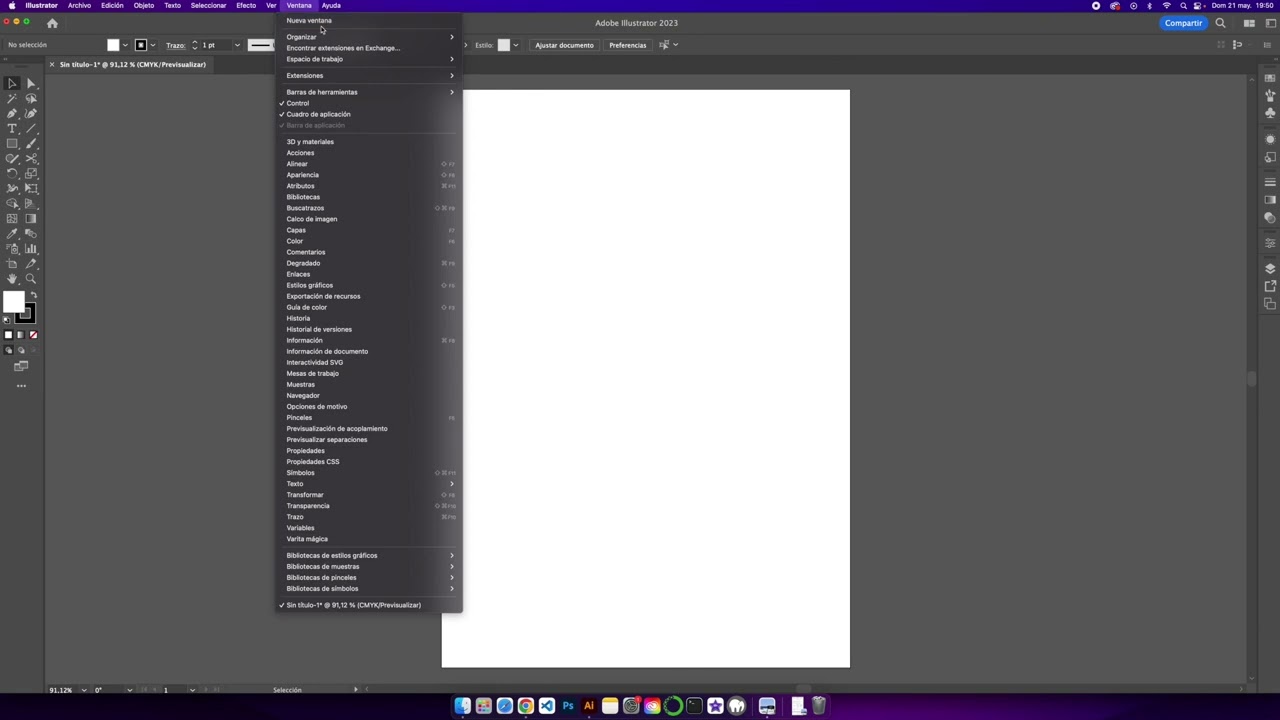Screen dimensions: 1280x720
Task: Open the Symbols panel club icon
Action: (x=1270, y=113)
